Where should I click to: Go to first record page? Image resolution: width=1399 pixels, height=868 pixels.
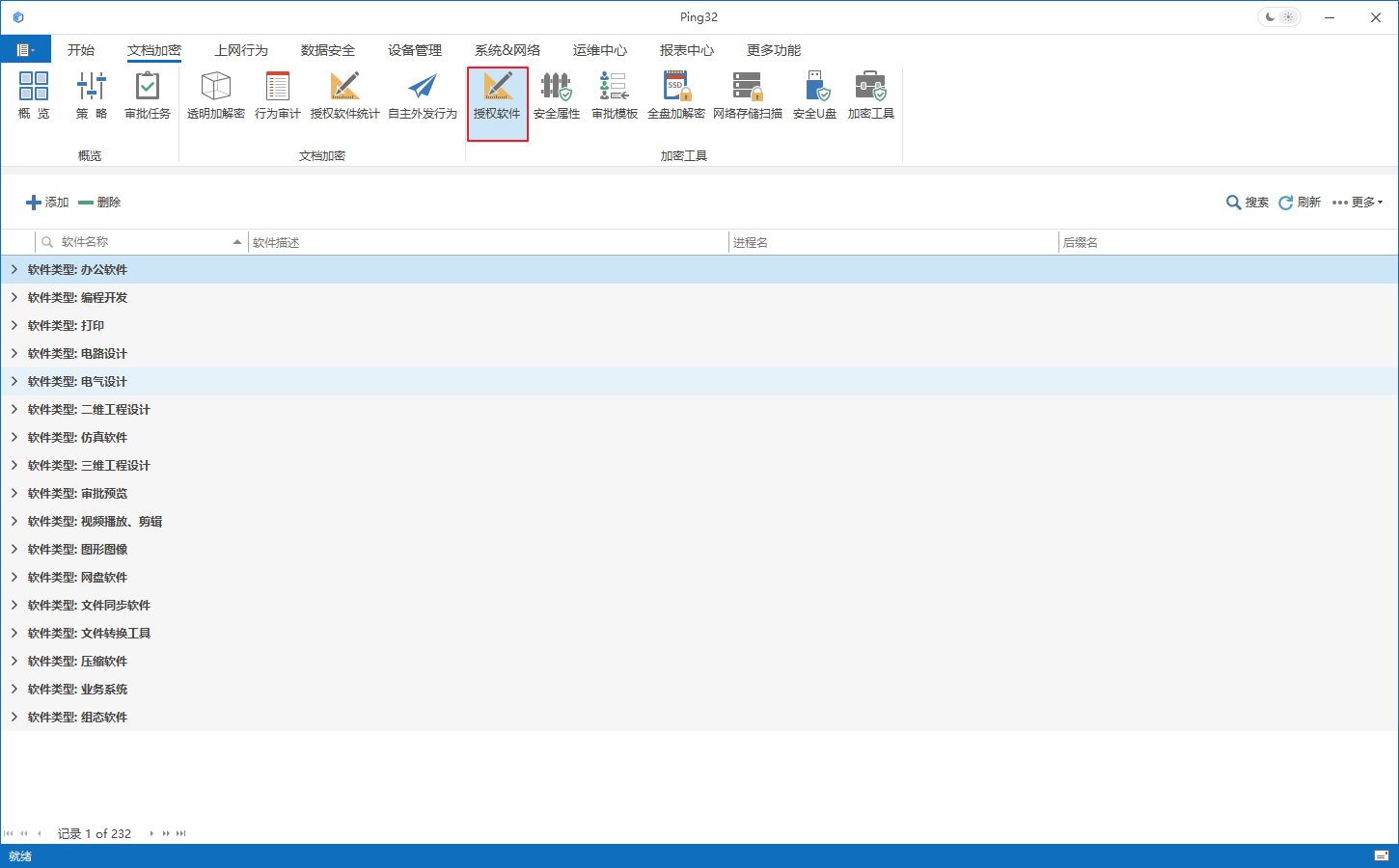coord(9,833)
